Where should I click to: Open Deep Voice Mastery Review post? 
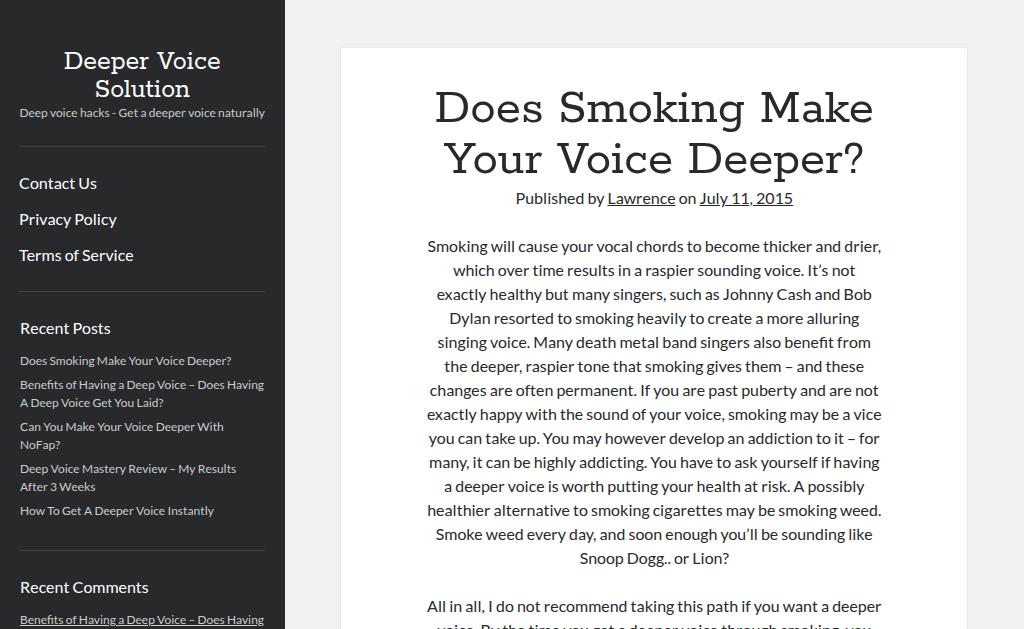(128, 477)
